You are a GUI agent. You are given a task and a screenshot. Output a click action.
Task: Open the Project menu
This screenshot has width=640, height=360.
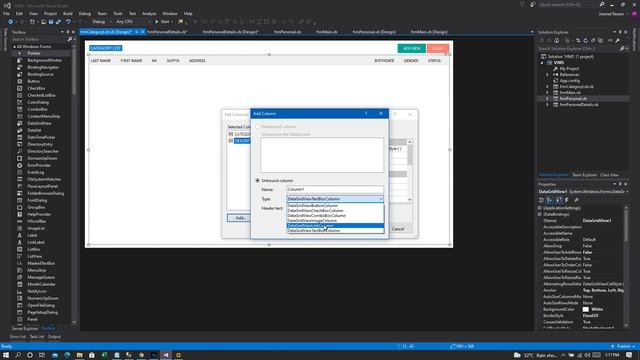50,13
